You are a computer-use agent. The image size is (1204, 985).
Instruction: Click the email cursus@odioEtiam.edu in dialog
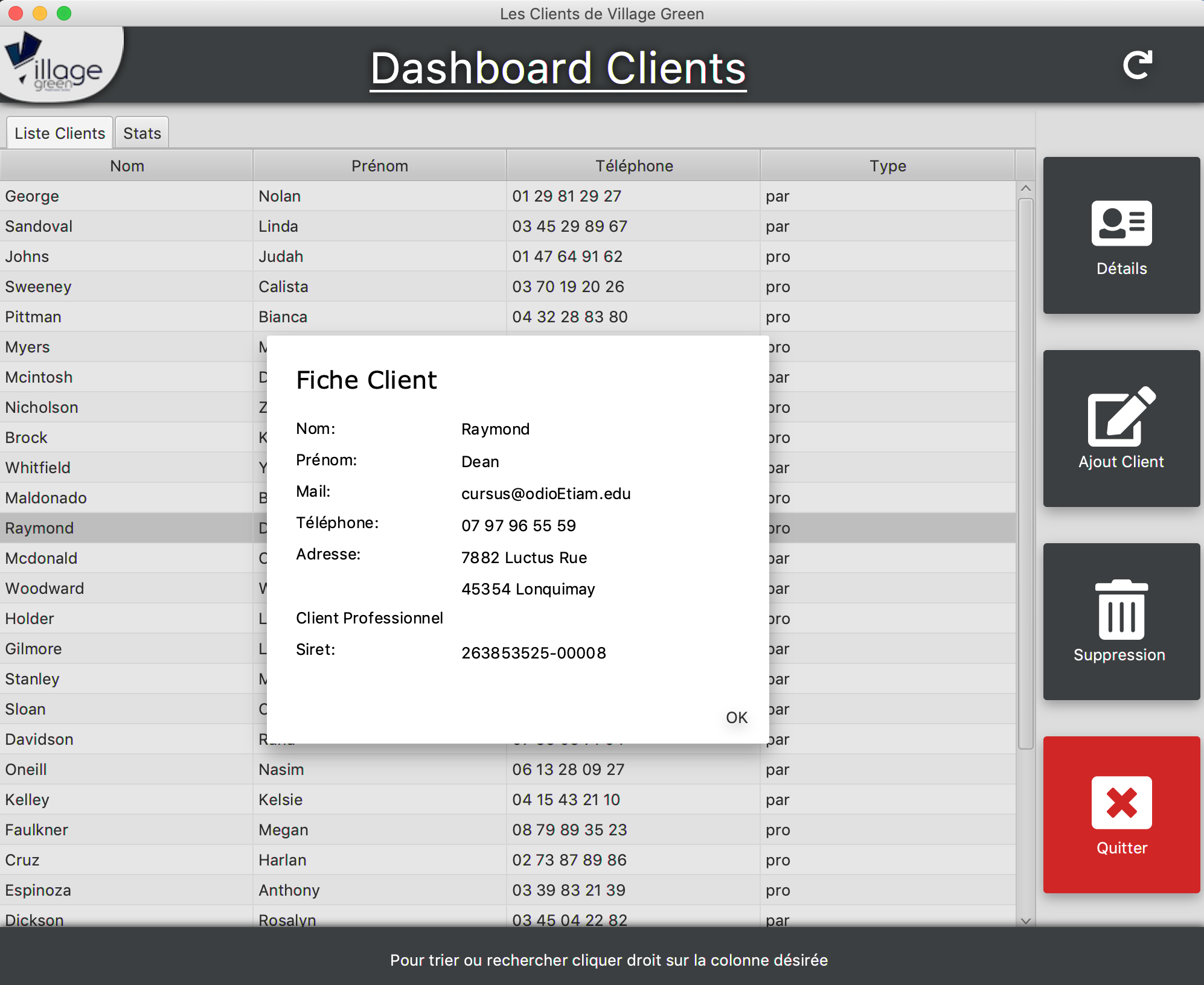[x=546, y=494]
